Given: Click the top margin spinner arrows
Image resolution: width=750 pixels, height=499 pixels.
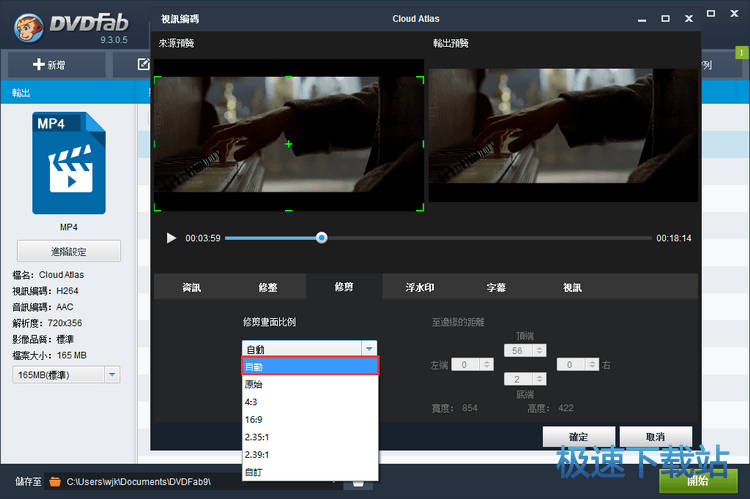Looking at the screenshot, I should [x=540, y=350].
